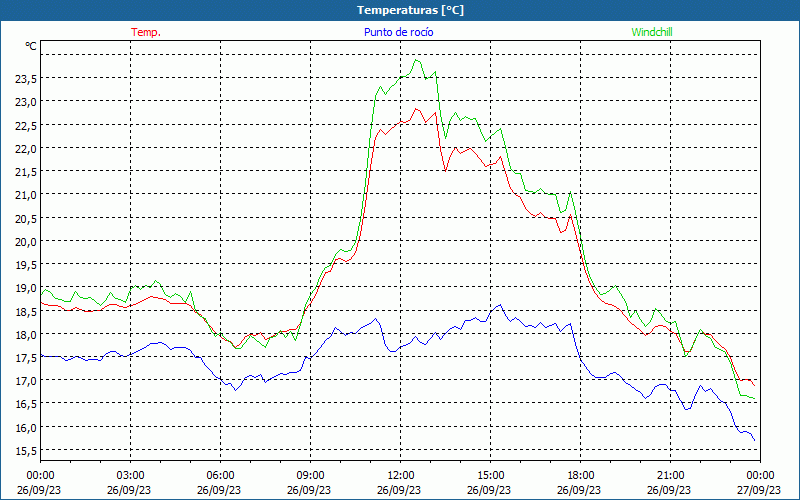Click the 23,0 y-axis value

point(26,102)
